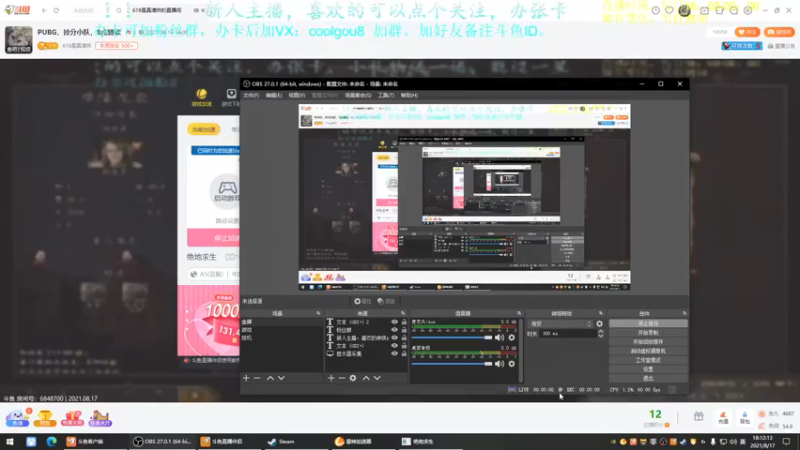Select the second scene in Scenes list
This screenshot has height=450, width=800.
point(282,330)
